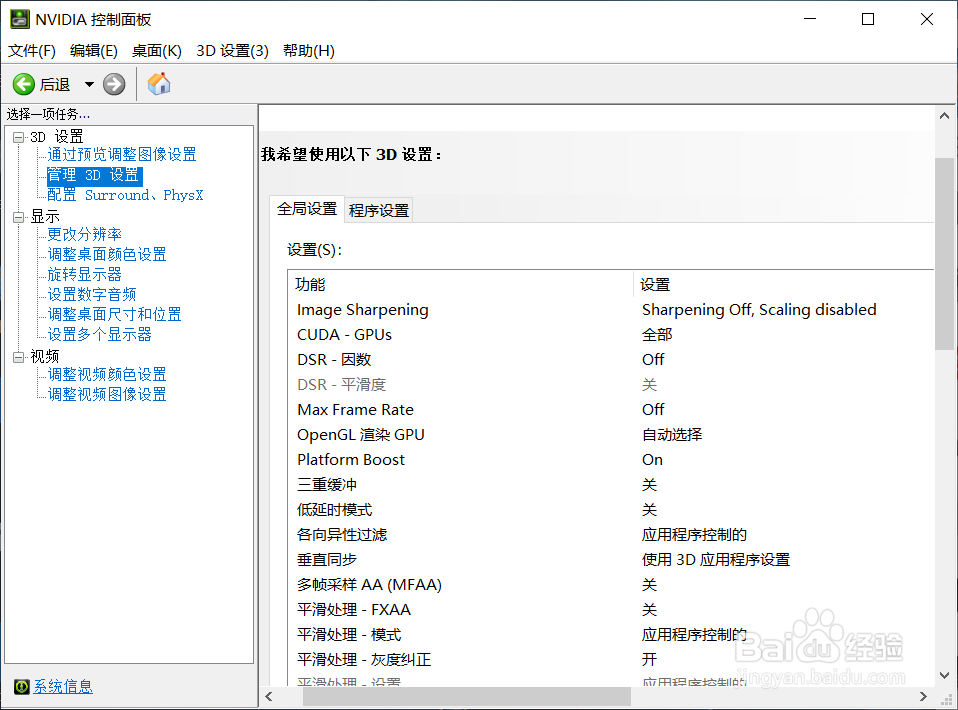Open the 编辑(E) menu
This screenshot has width=958, height=710.
tap(93, 51)
